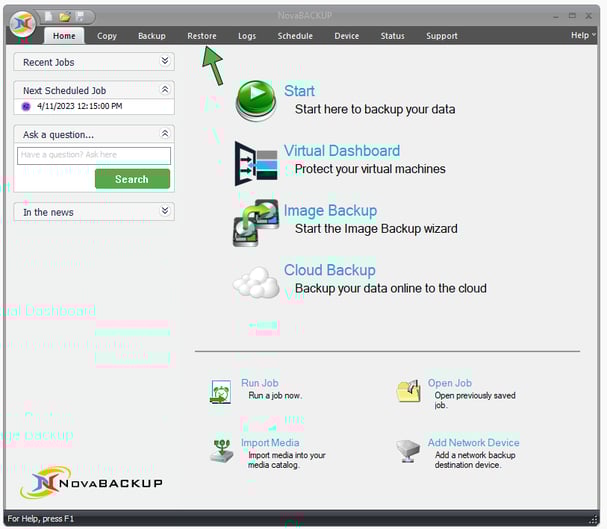Expand the In the news panel
Viewport: 607px width, 529px height.
(165, 211)
